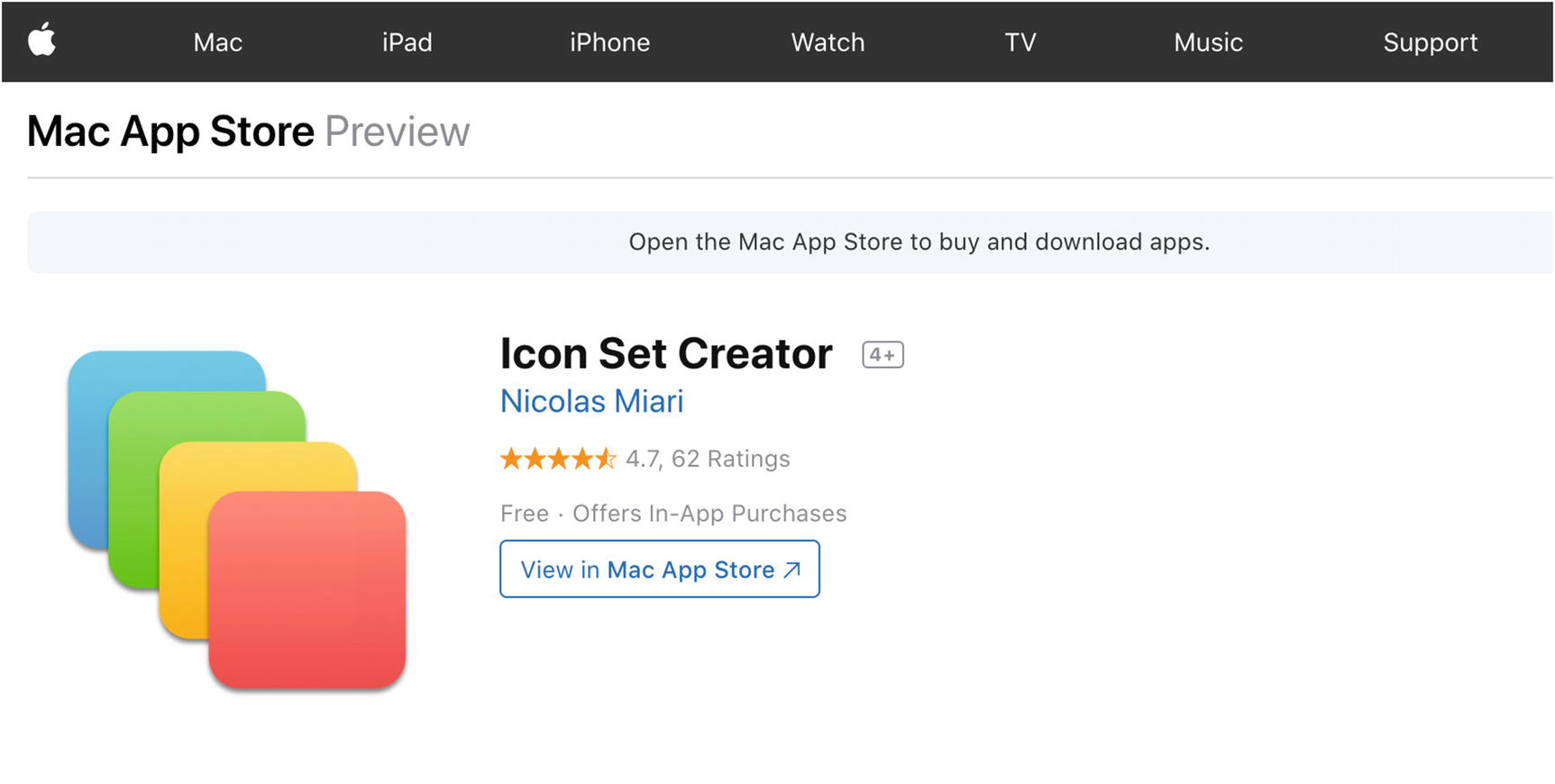
Task: Click the Open the Mac App Store banner
Action: pos(918,242)
